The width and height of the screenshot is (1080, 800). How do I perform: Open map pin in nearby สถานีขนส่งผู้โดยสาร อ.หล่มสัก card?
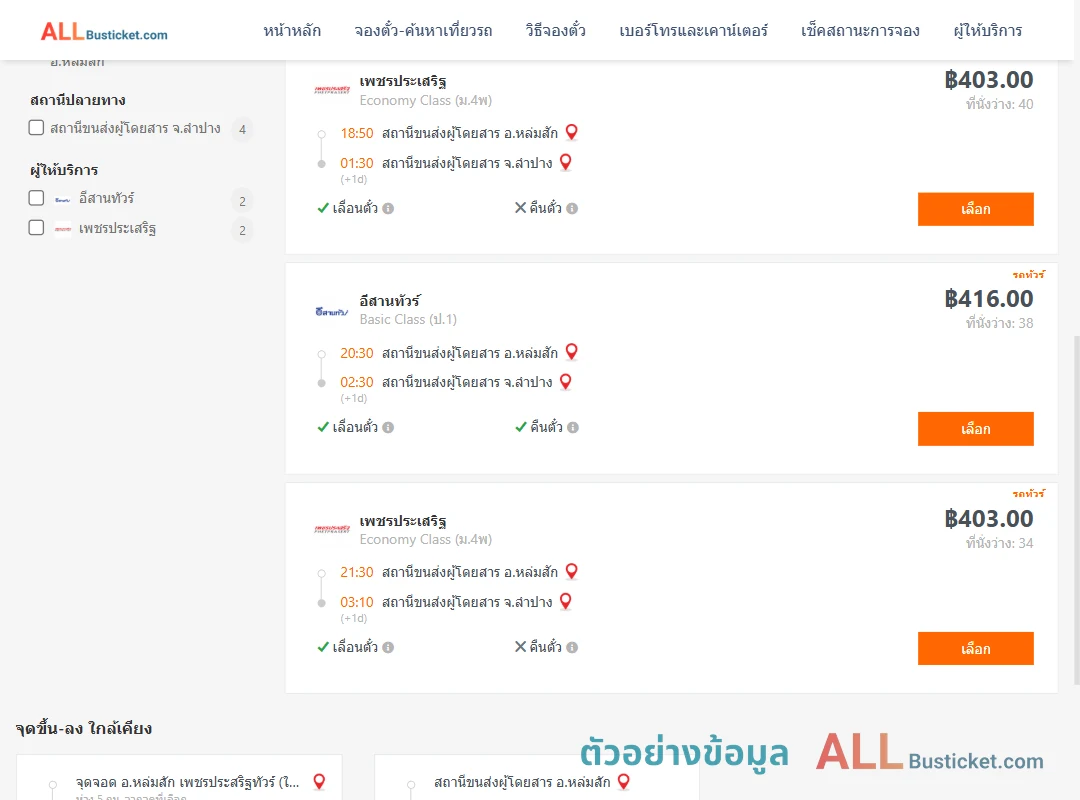(x=623, y=781)
